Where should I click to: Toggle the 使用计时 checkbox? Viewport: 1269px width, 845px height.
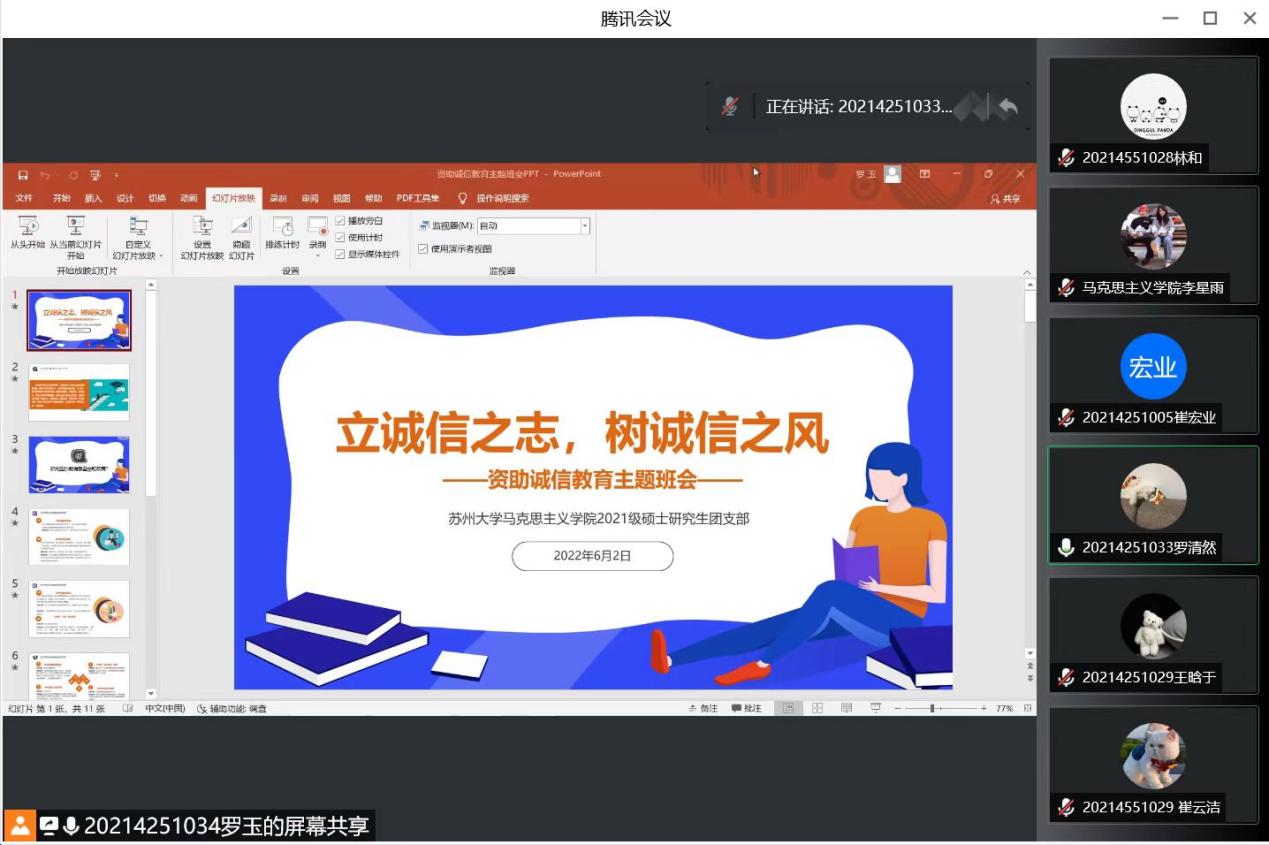point(340,238)
